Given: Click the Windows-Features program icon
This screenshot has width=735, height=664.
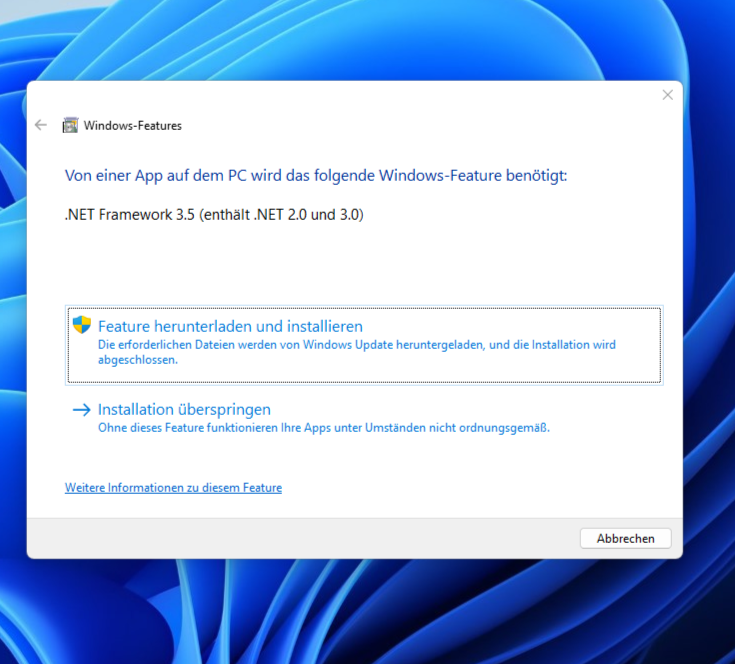Looking at the screenshot, I should [70, 125].
